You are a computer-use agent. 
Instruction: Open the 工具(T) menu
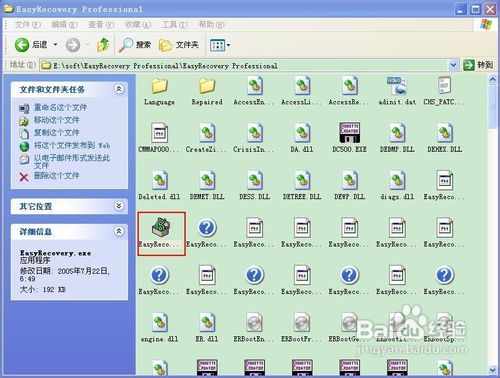(175, 25)
